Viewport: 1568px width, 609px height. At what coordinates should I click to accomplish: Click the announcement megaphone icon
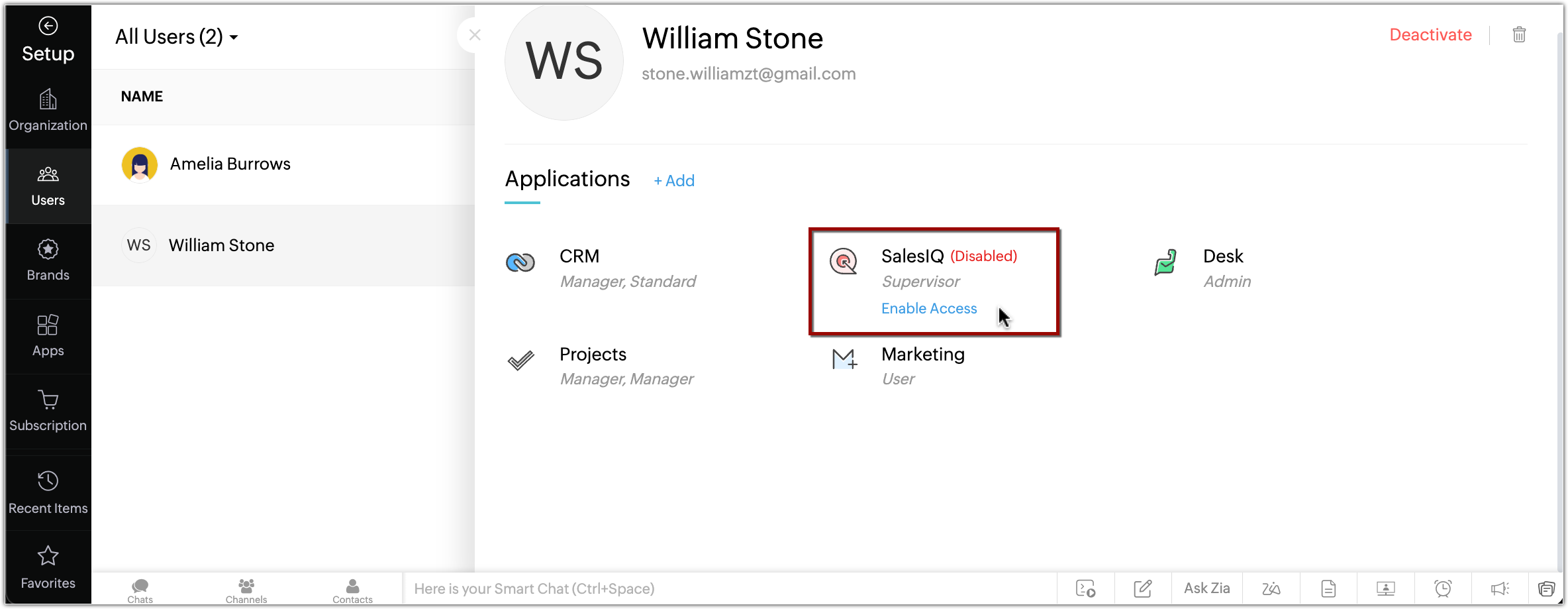pos(1500,588)
